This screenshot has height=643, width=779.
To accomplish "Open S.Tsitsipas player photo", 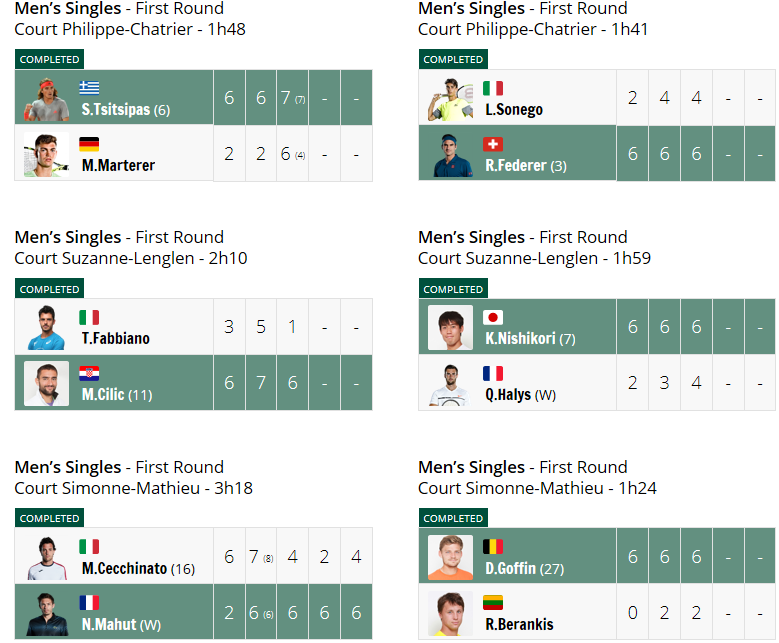I will (x=47, y=99).
